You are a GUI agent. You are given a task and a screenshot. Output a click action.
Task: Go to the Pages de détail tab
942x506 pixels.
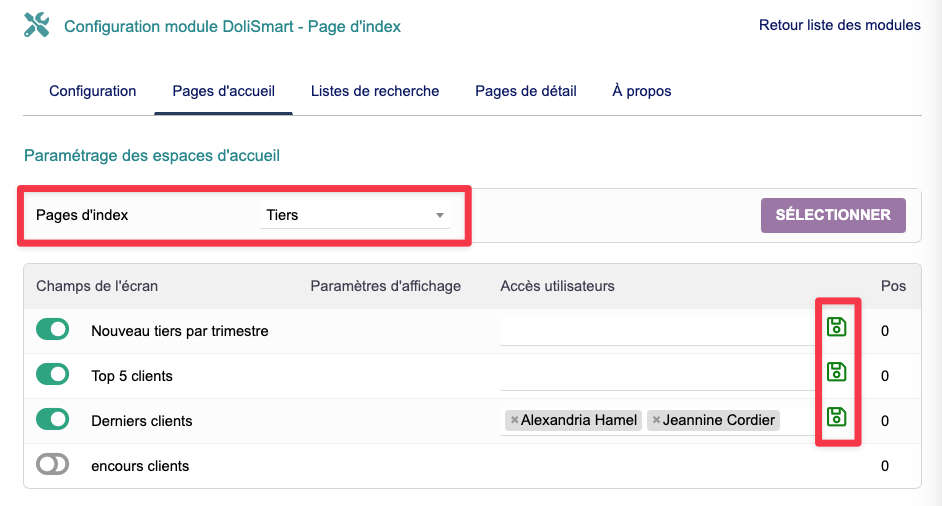pyautogui.click(x=526, y=91)
